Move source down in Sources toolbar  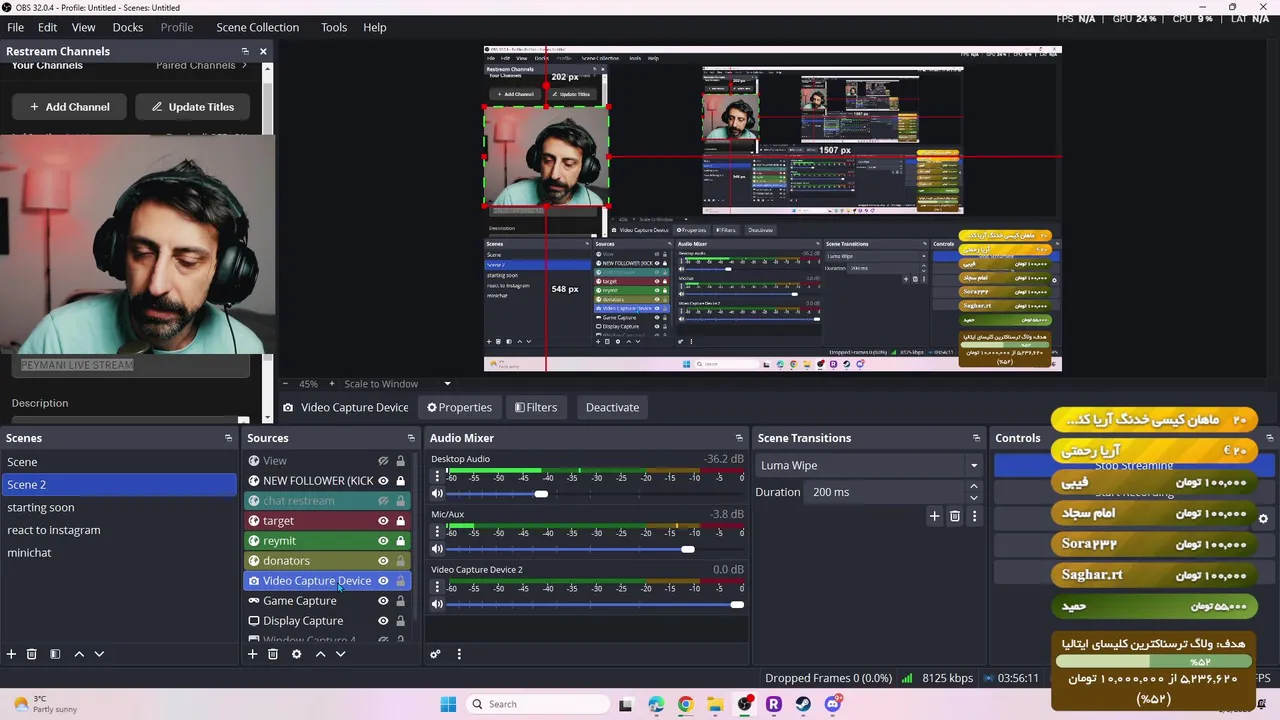point(340,654)
